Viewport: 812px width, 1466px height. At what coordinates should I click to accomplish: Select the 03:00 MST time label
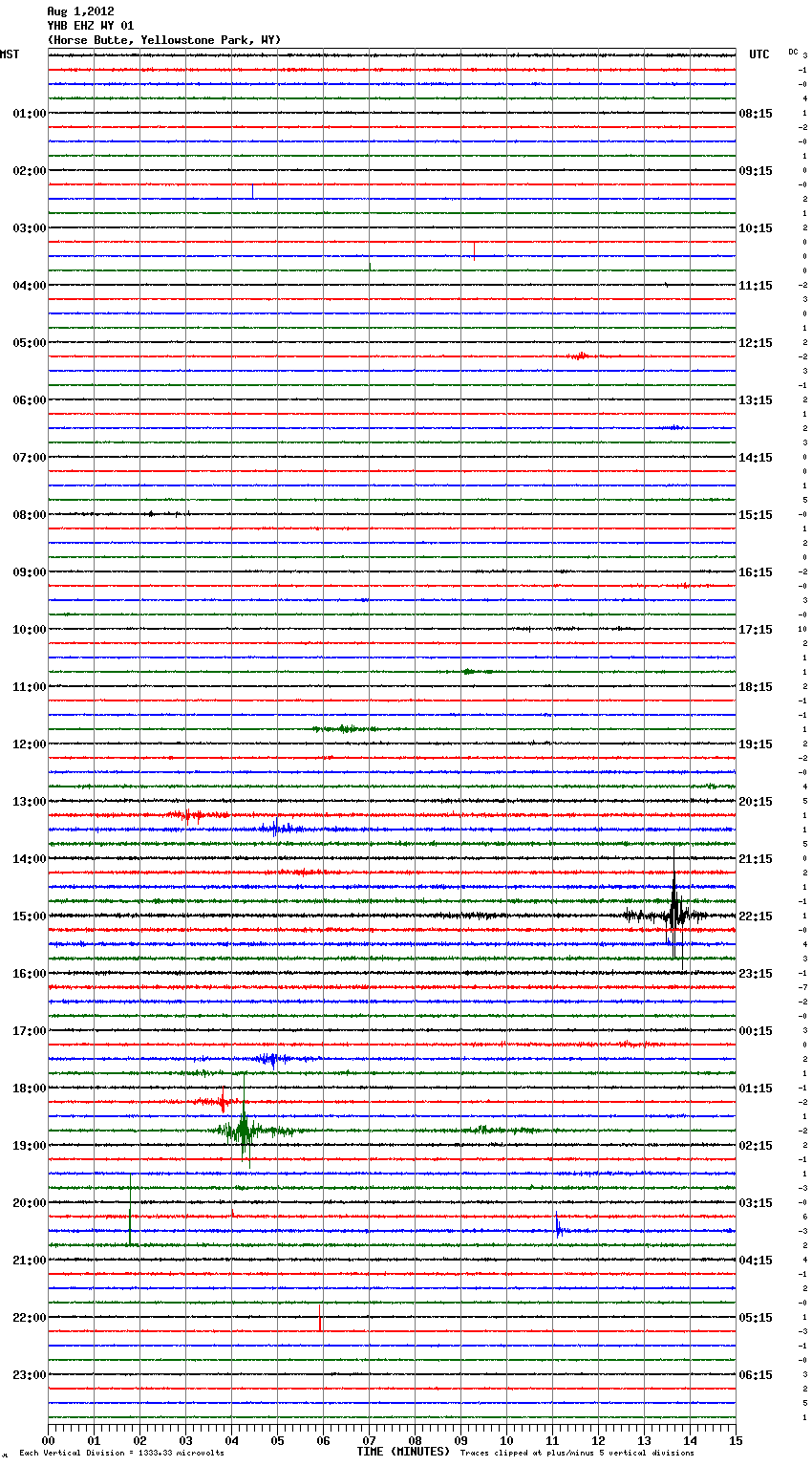coord(30,228)
